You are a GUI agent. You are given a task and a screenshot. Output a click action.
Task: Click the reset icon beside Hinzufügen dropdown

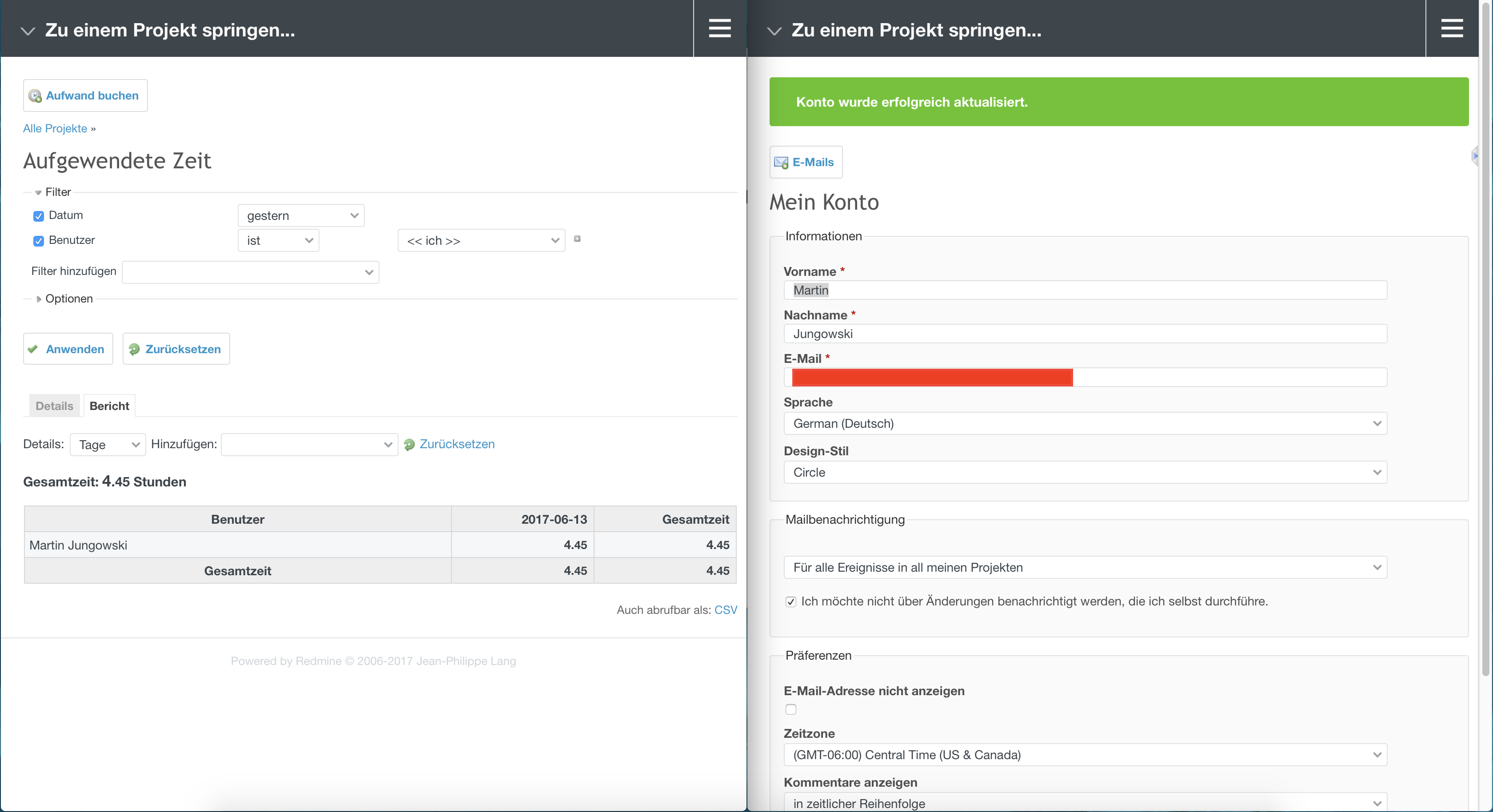pos(409,445)
